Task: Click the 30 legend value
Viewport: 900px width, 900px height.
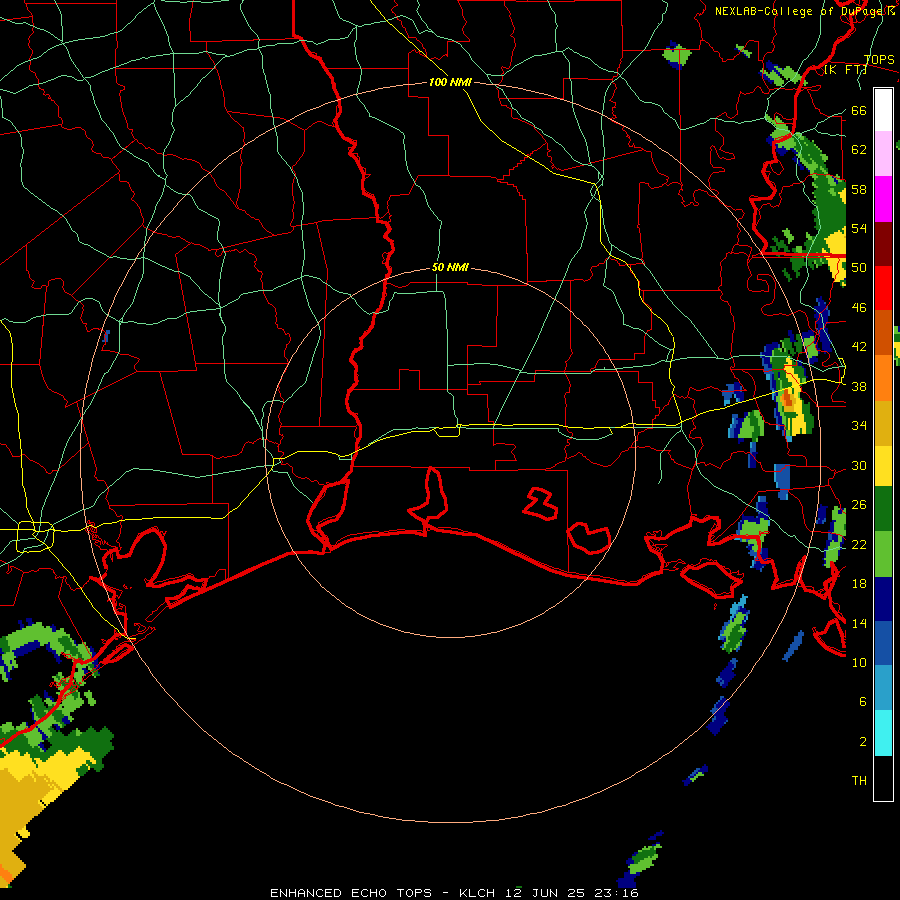Action: (x=859, y=465)
